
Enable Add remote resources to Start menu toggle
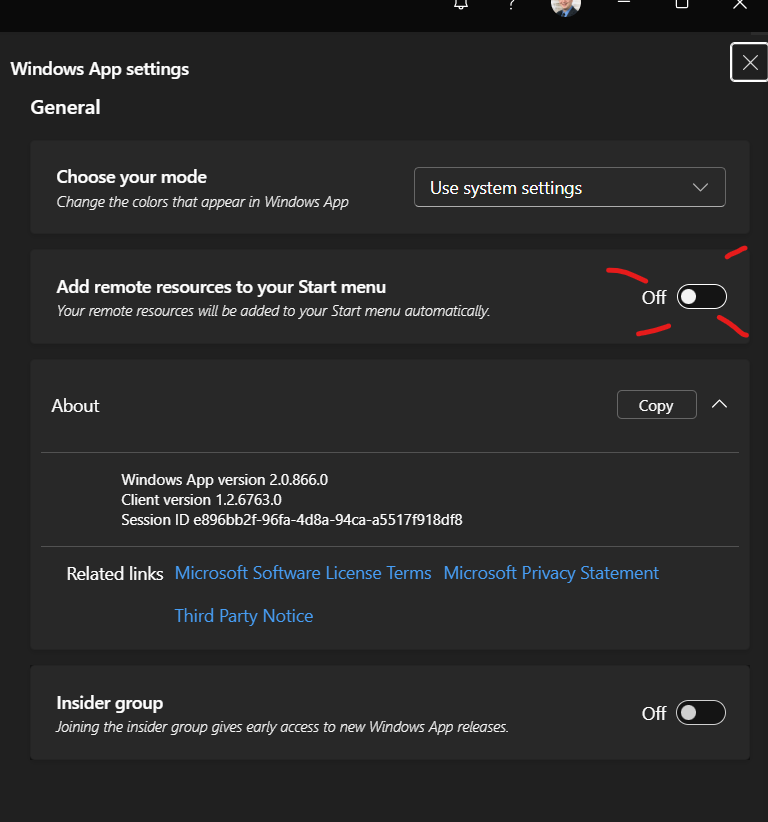click(x=701, y=297)
